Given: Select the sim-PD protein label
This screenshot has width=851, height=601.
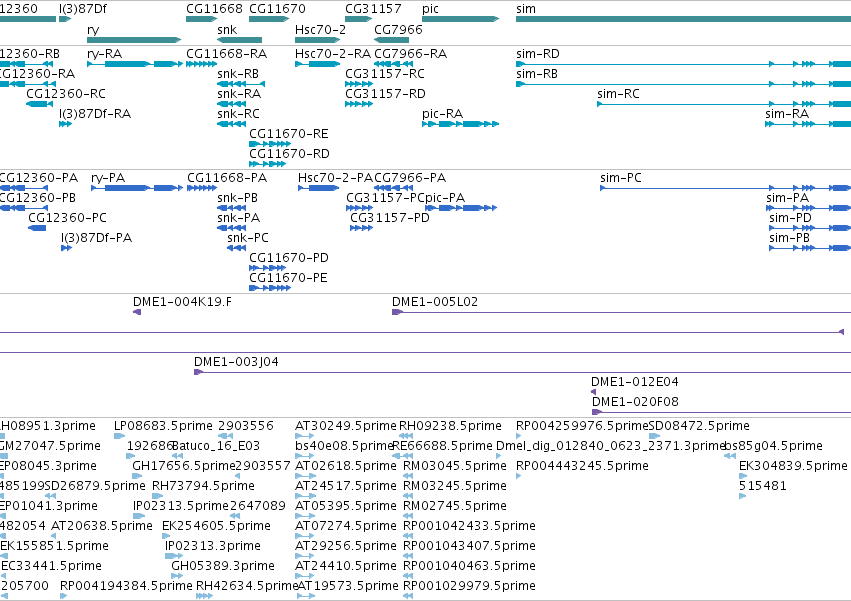Looking at the screenshot, I should coord(790,218).
